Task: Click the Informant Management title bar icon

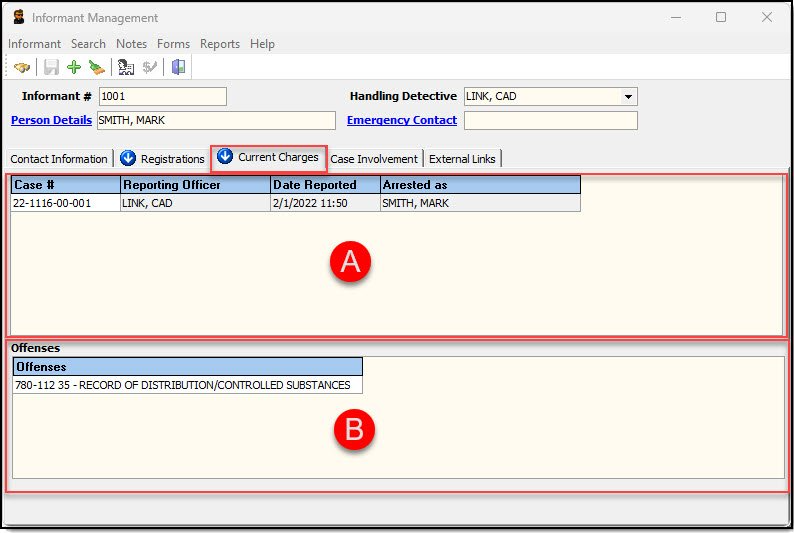Action: [18, 18]
